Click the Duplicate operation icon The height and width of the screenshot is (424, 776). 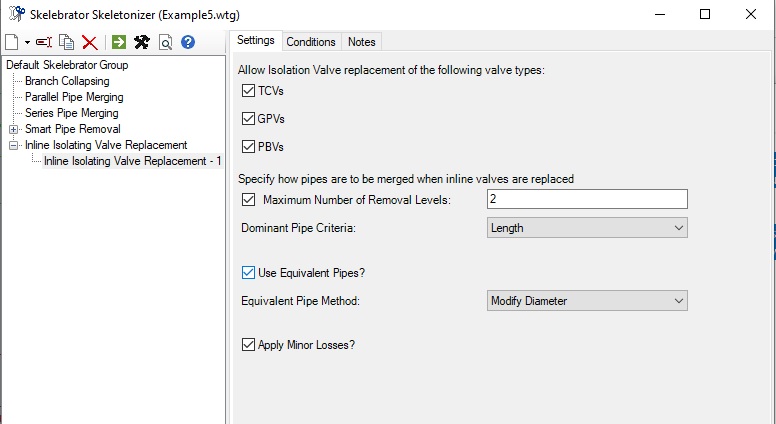(x=67, y=42)
